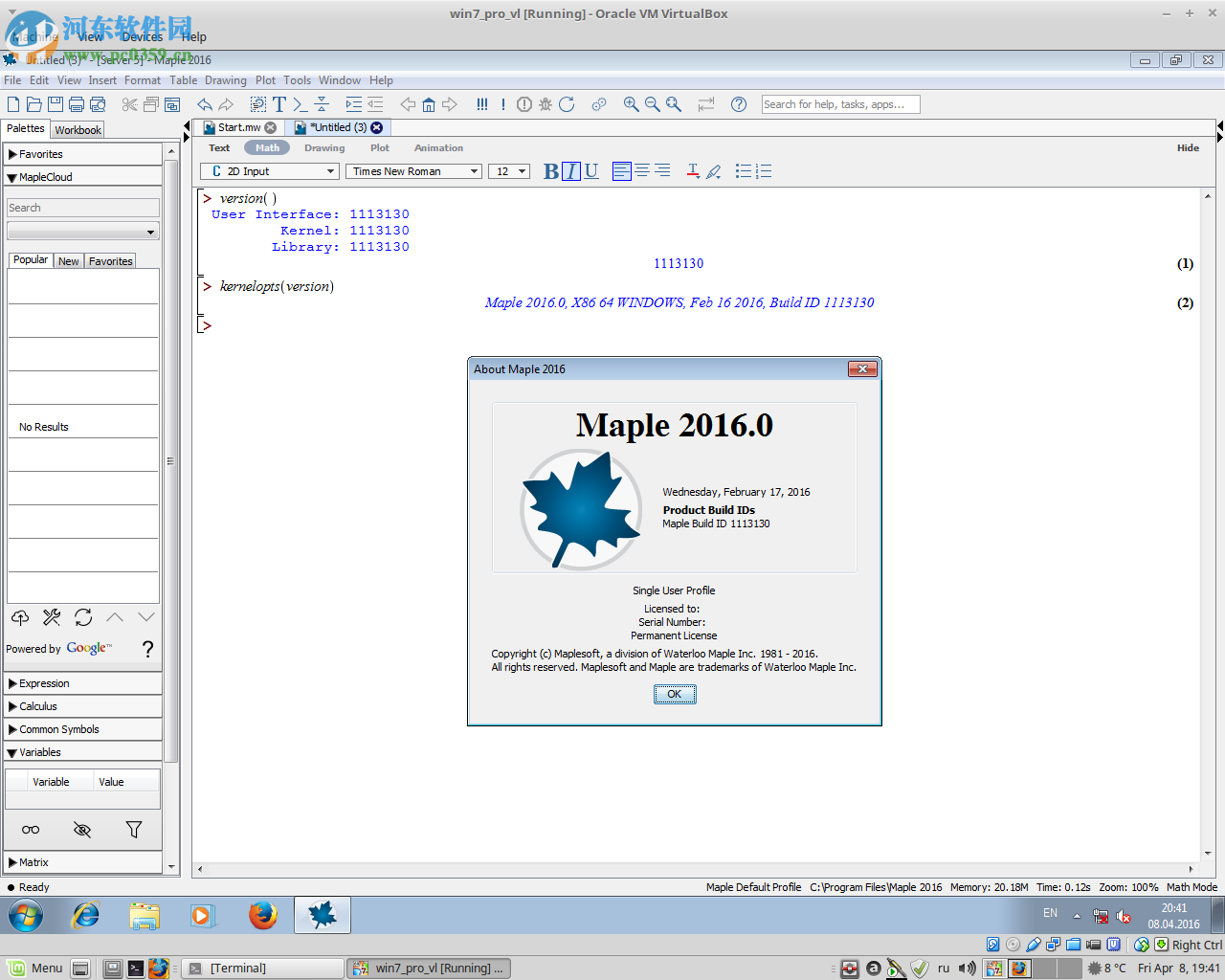1225x980 pixels.
Task: Click the MapleCloud Search field
Action: pos(83,208)
